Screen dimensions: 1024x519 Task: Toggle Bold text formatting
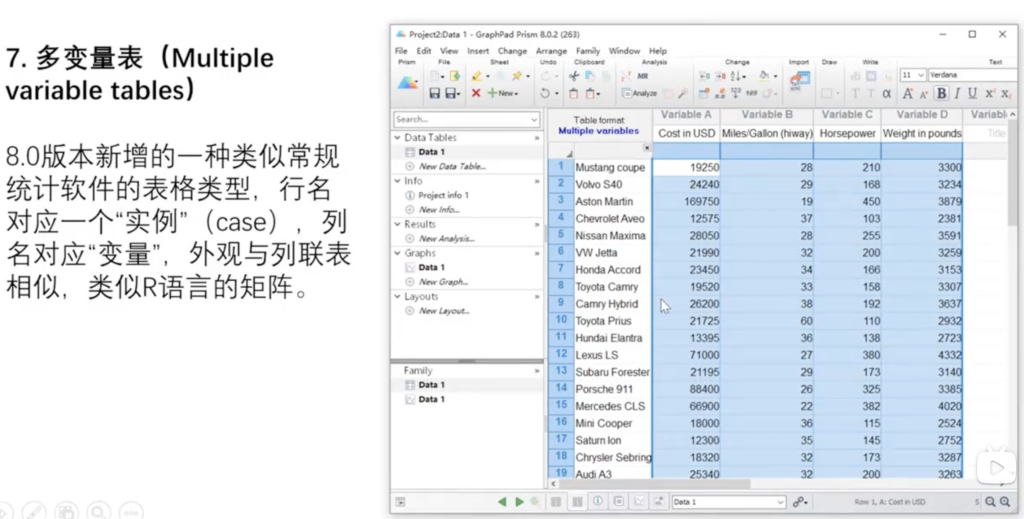point(940,93)
